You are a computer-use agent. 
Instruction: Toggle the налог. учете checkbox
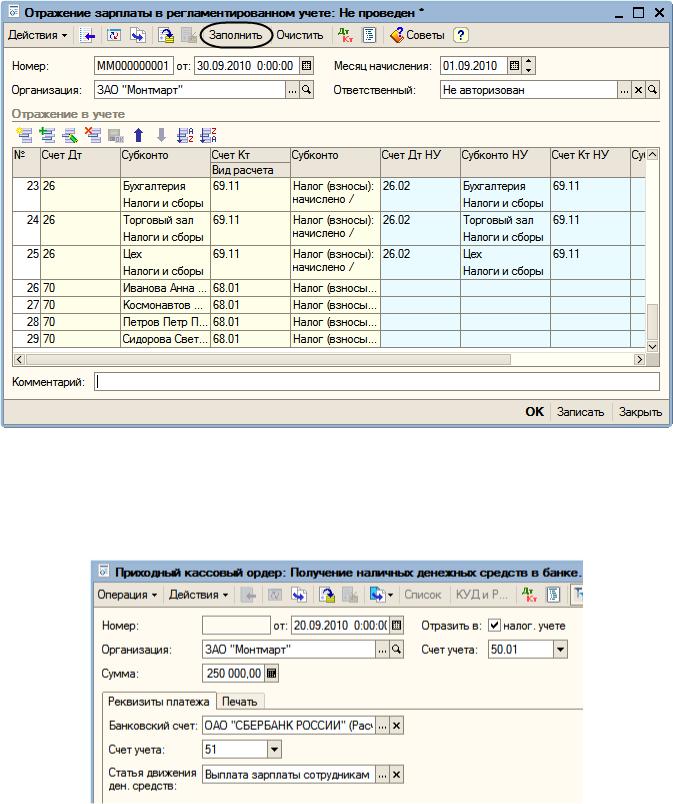click(494, 626)
